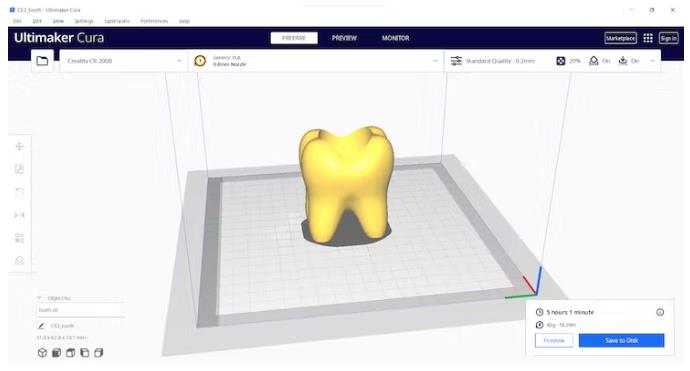The image size is (690, 371).
Task: Switch to top view cube icon
Action: coord(70,353)
